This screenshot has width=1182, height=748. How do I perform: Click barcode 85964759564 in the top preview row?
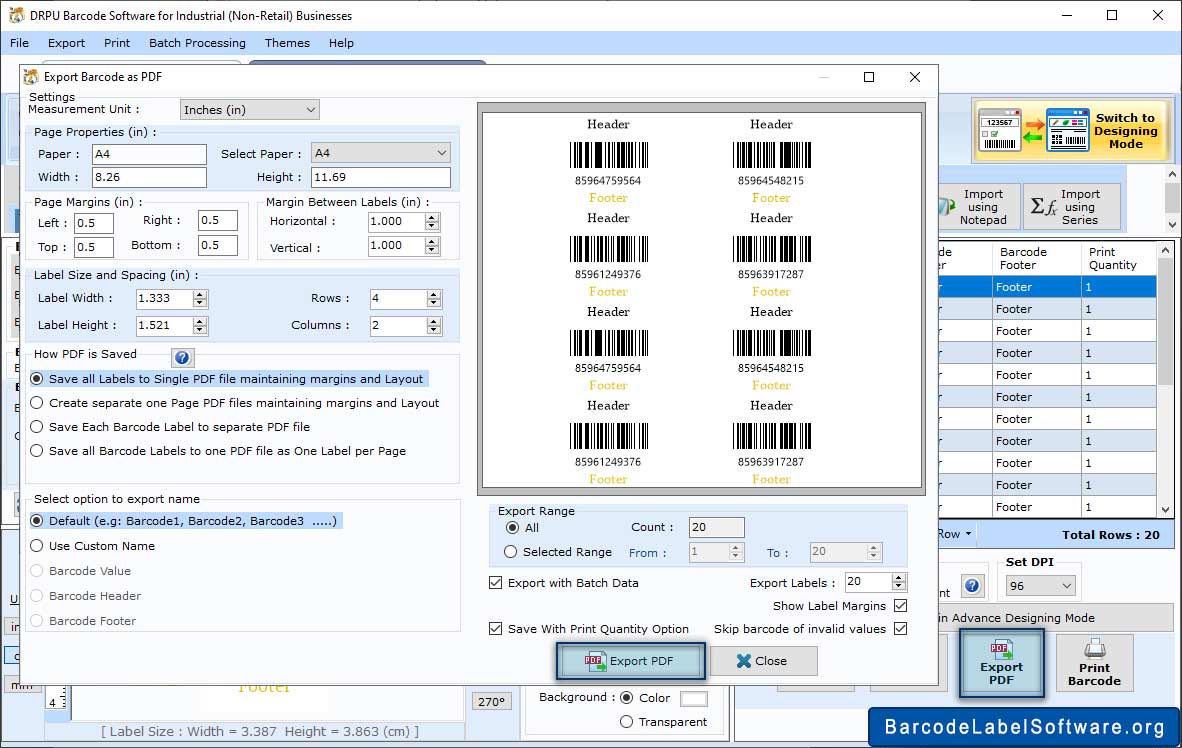click(608, 156)
